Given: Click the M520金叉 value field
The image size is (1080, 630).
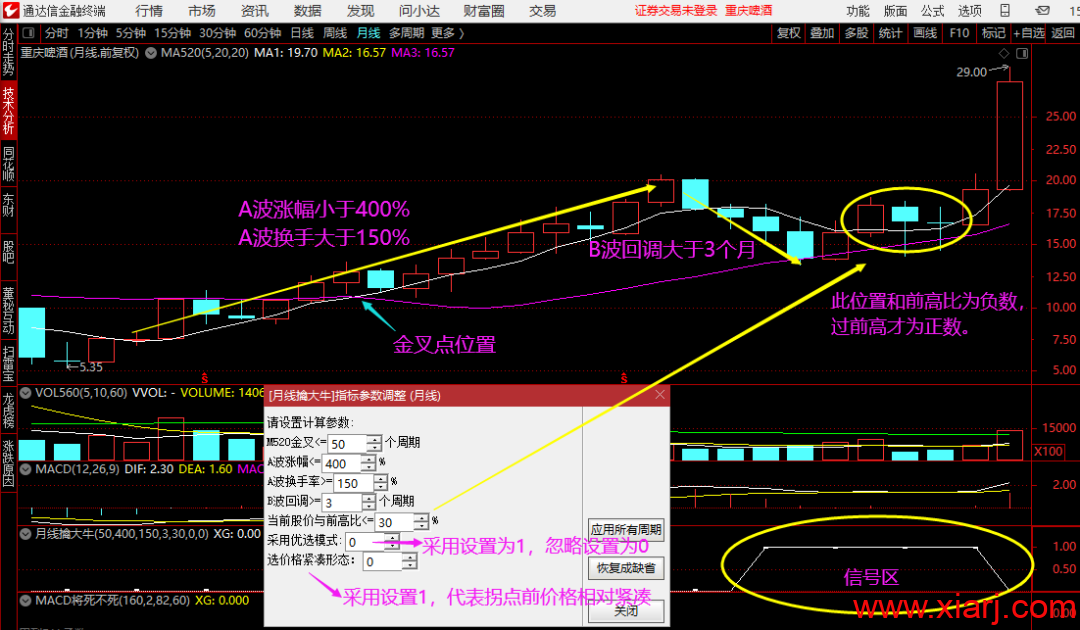Looking at the screenshot, I should 347,444.
